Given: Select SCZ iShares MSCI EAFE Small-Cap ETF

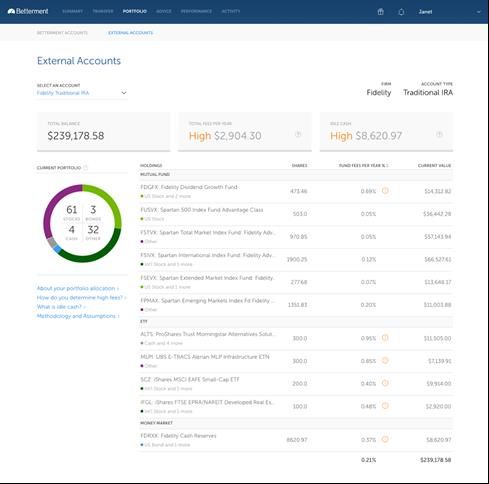Looking at the screenshot, I should pyautogui.click(x=295, y=384).
